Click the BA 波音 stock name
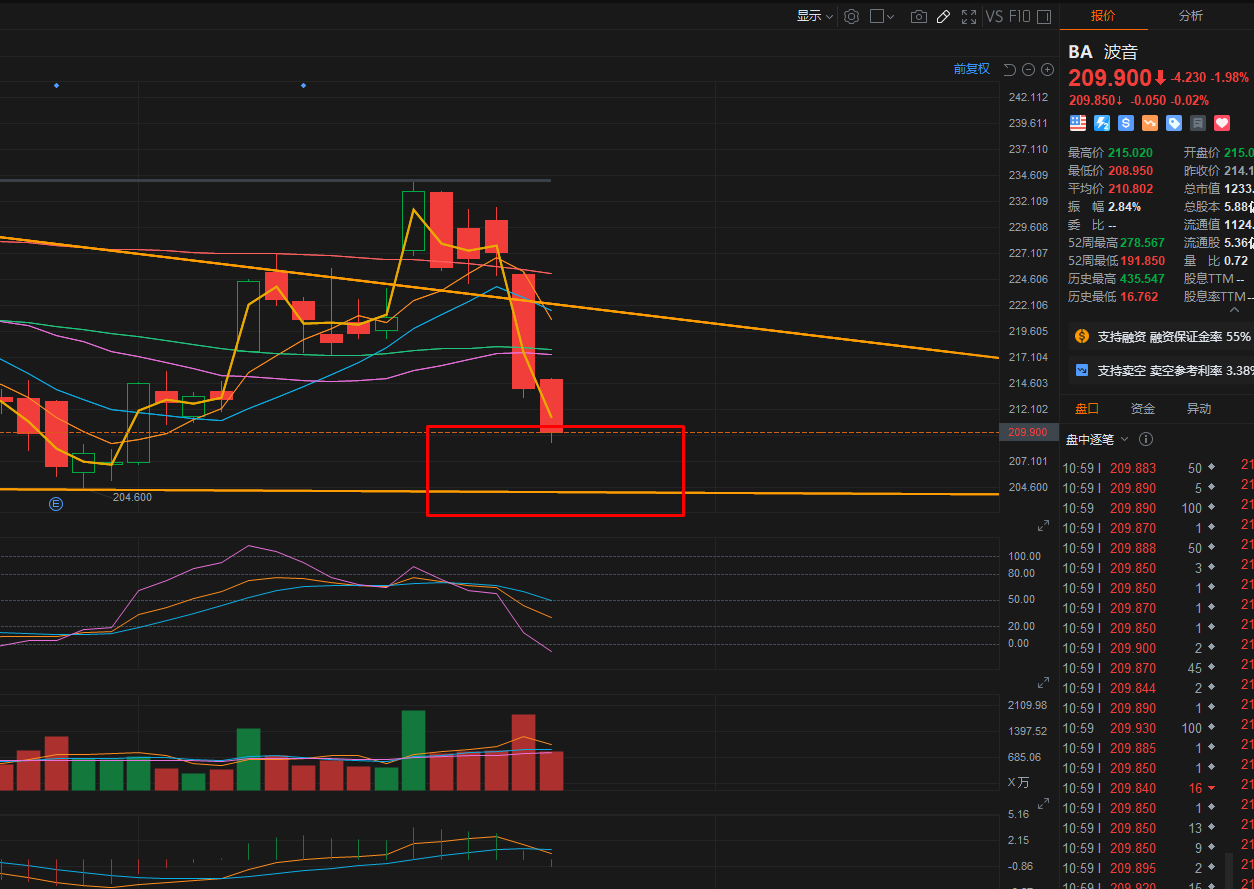 coord(1103,52)
